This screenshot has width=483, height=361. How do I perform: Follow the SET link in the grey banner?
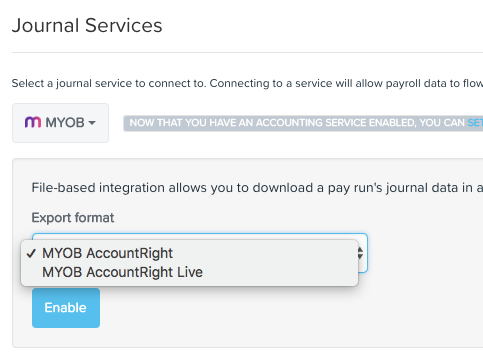coord(475,123)
